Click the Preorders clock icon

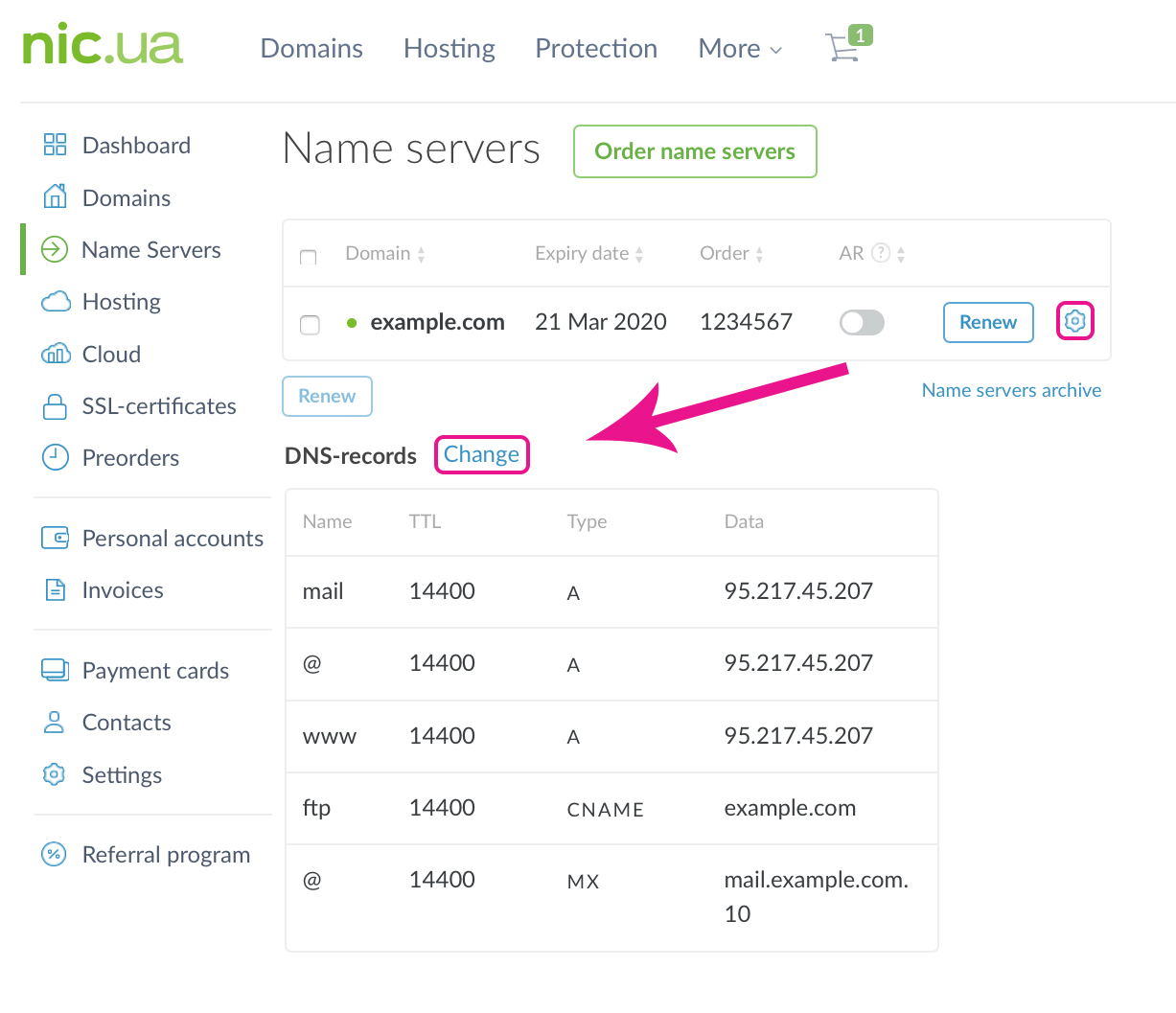(55, 458)
